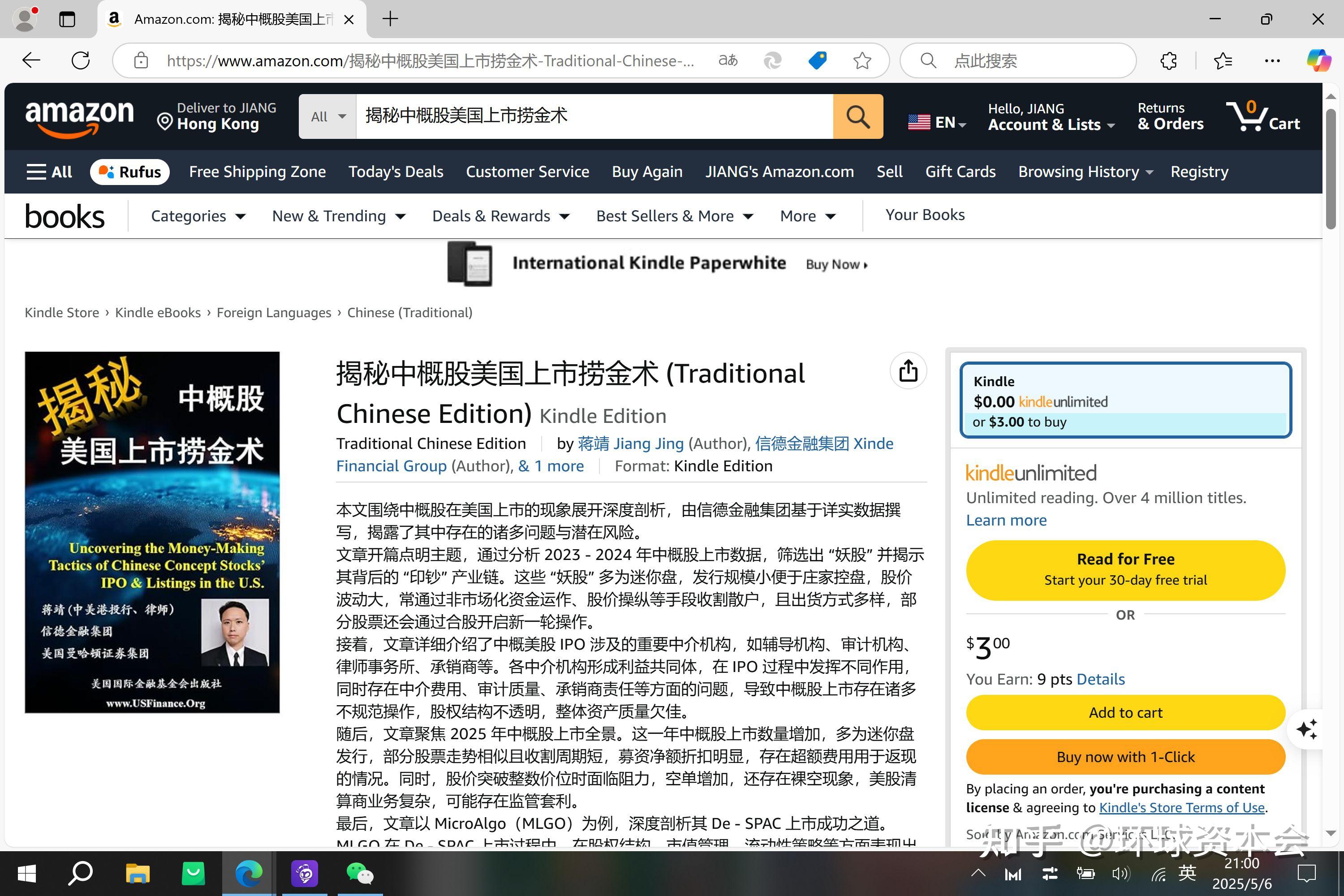Click Add to cart button
The height and width of the screenshot is (896, 1344).
[x=1125, y=713]
